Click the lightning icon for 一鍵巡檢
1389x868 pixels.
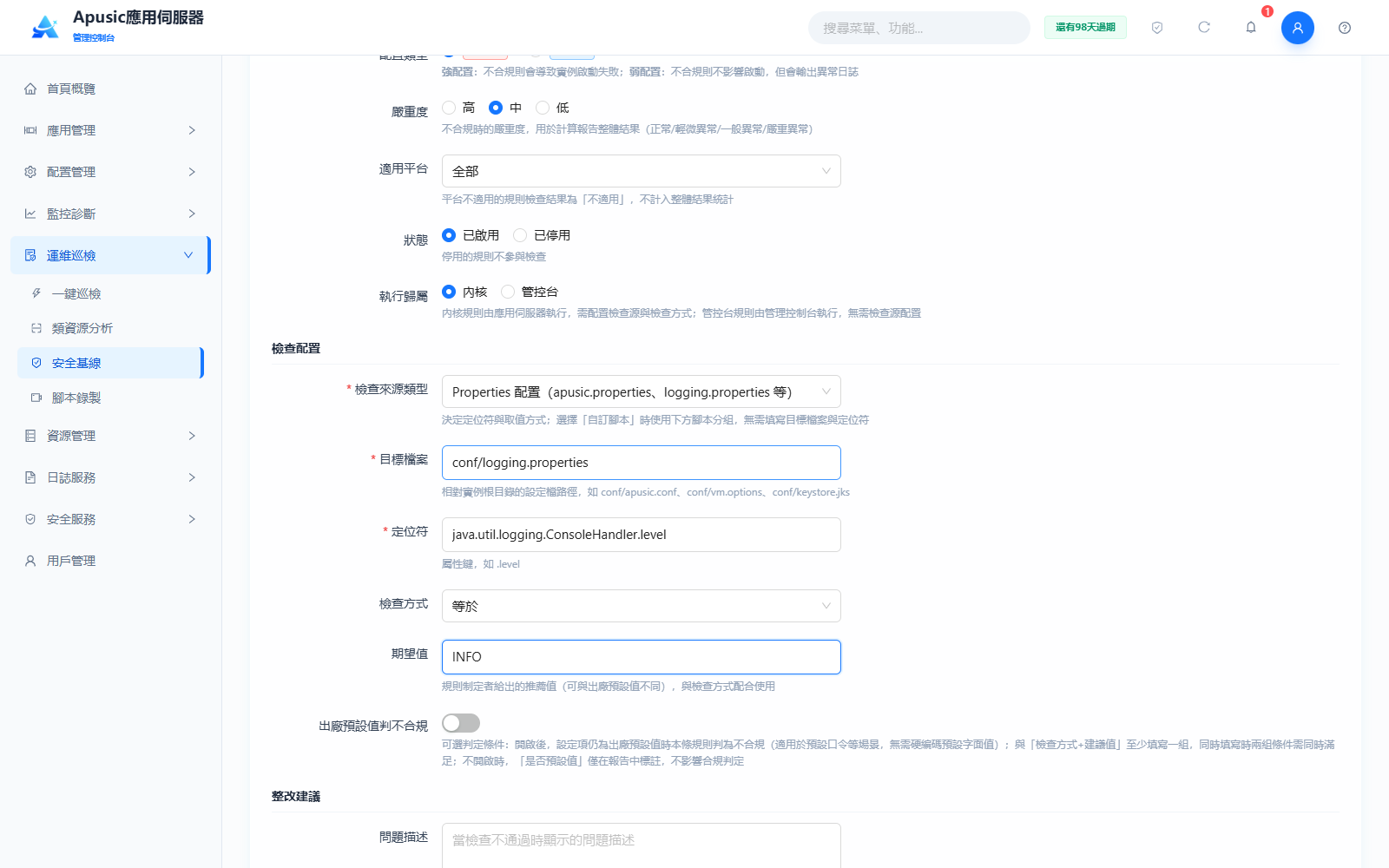[36, 293]
